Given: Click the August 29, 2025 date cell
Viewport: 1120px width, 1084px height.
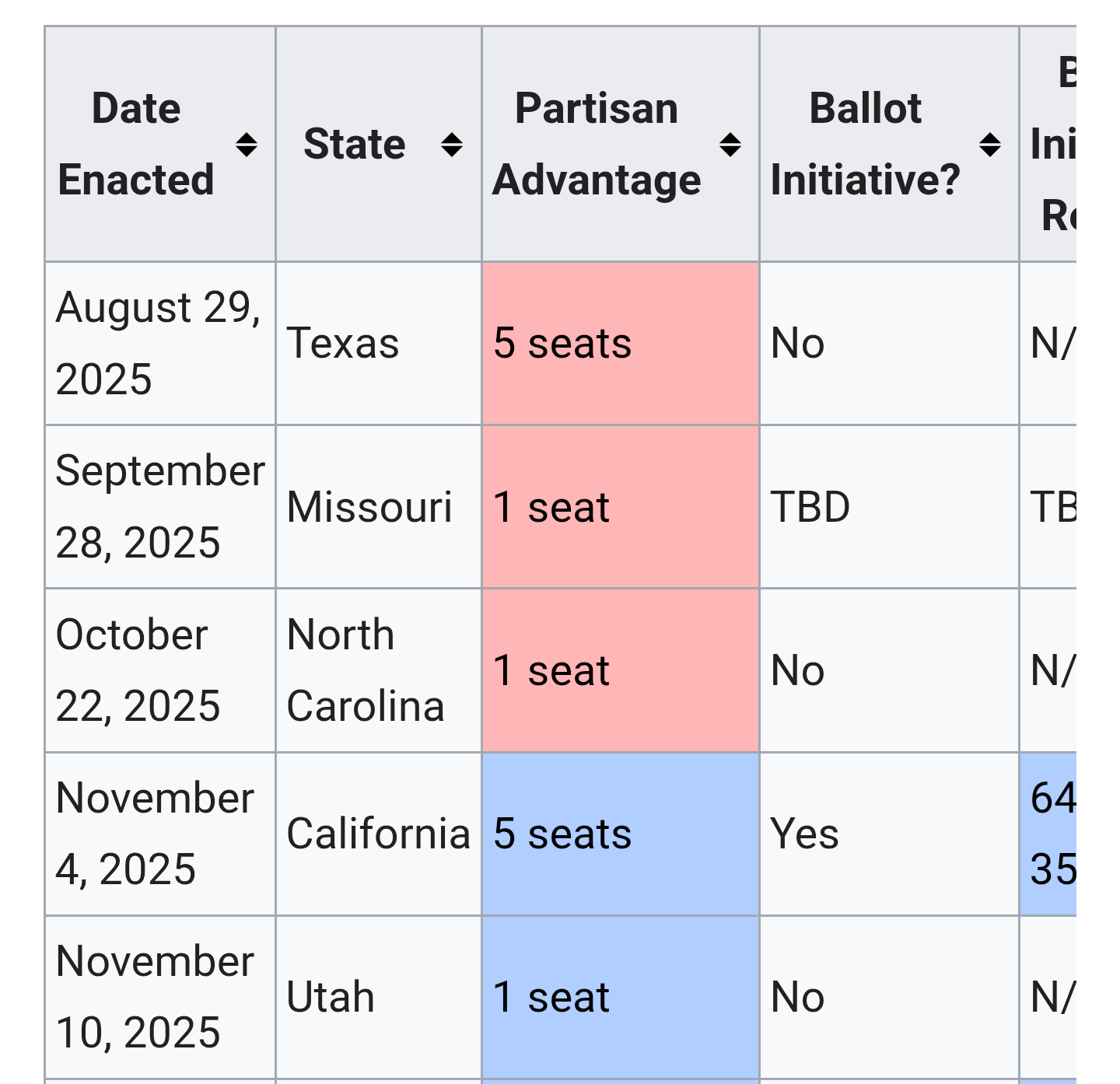Looking at the screenshot, I should (159, 343).
